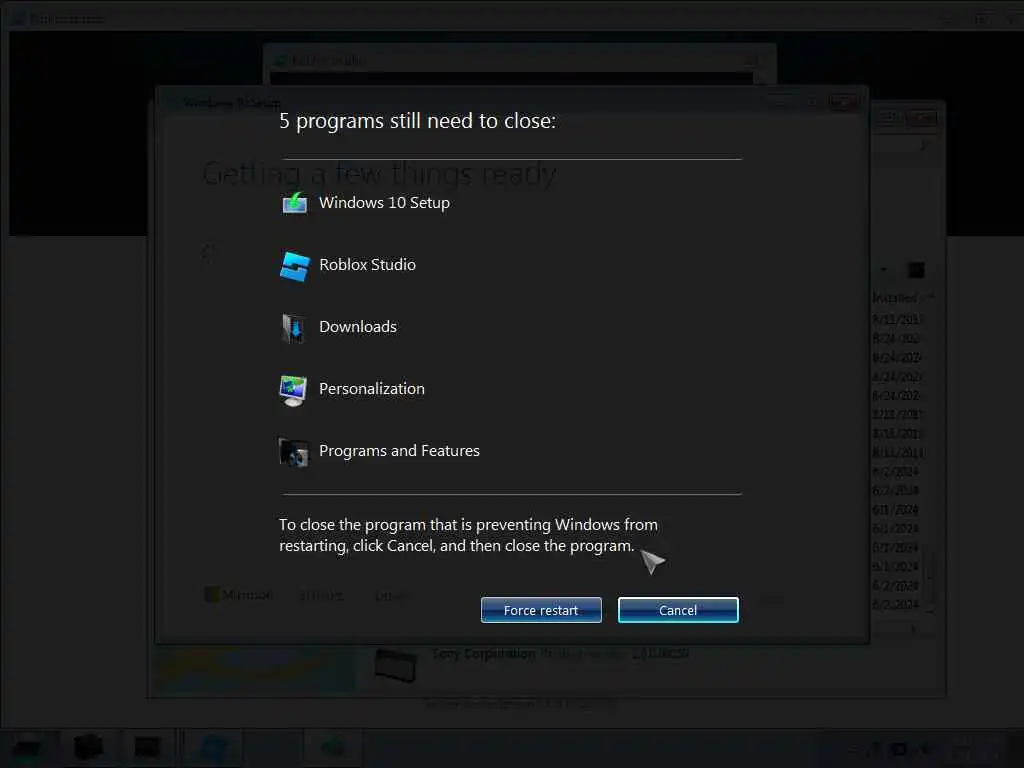Click the instruction text about clicking Cancel
This screenshot has height=768, width=1024.
(468, 535)
